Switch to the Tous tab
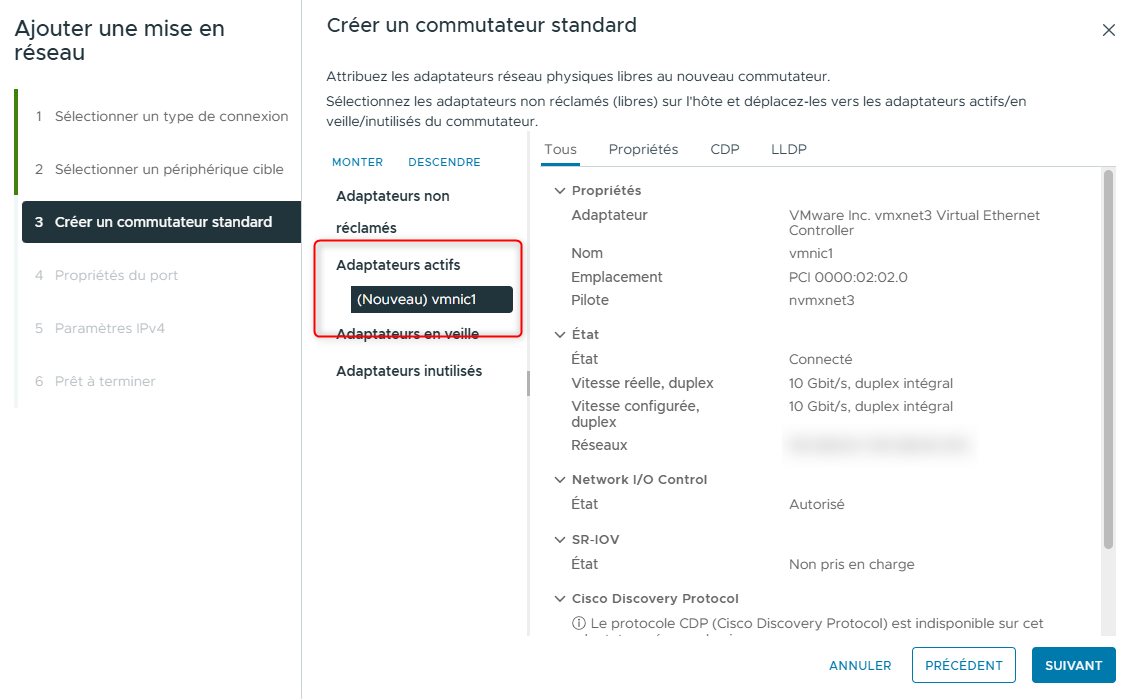This screenshot has width=1131, height=699. click(x=560, y=148)
